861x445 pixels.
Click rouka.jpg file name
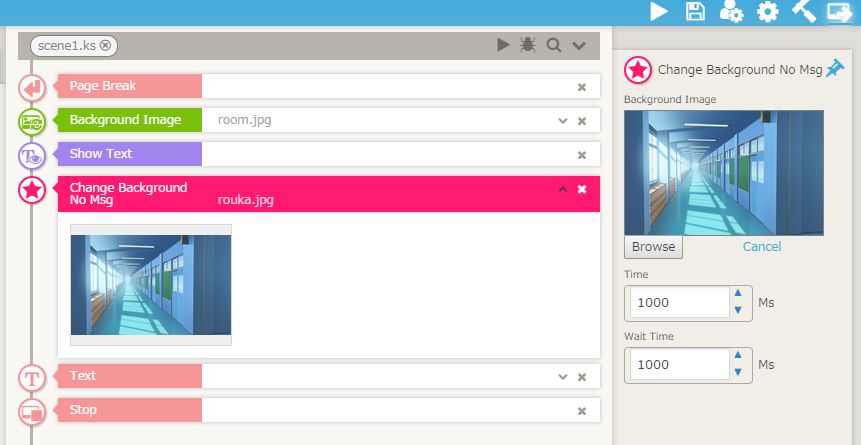(x=245, y=200)
